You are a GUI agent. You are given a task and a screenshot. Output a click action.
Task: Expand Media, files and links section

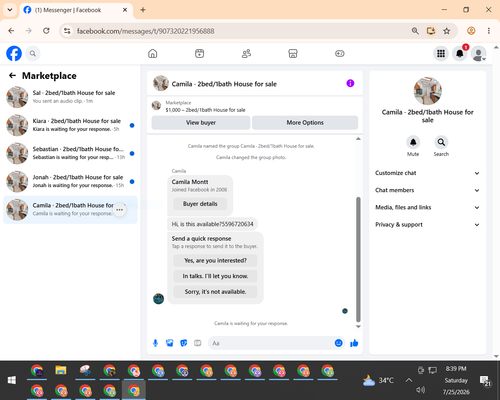click(427, 207)
